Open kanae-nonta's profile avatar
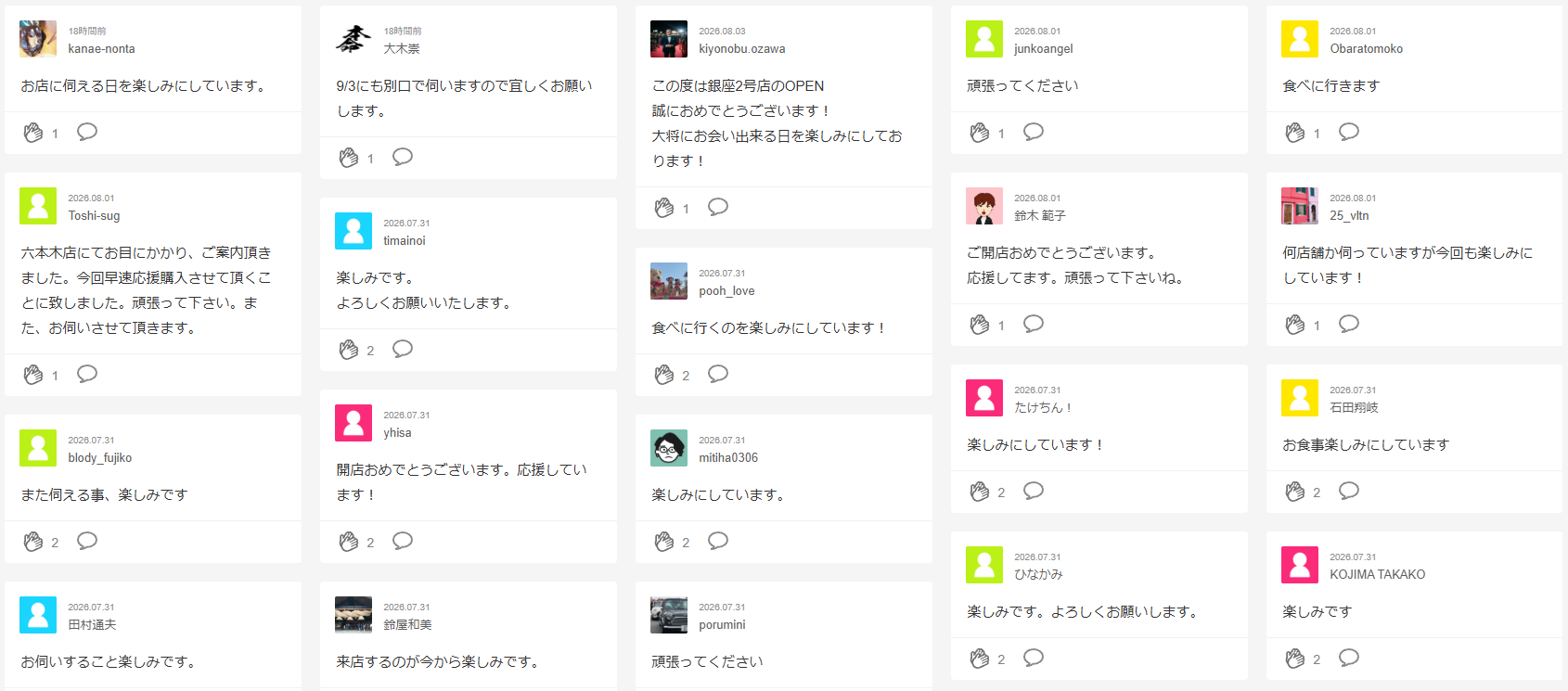Viewport: 1568px width, 691px height. pyautogui.click(x=38, y=39)
